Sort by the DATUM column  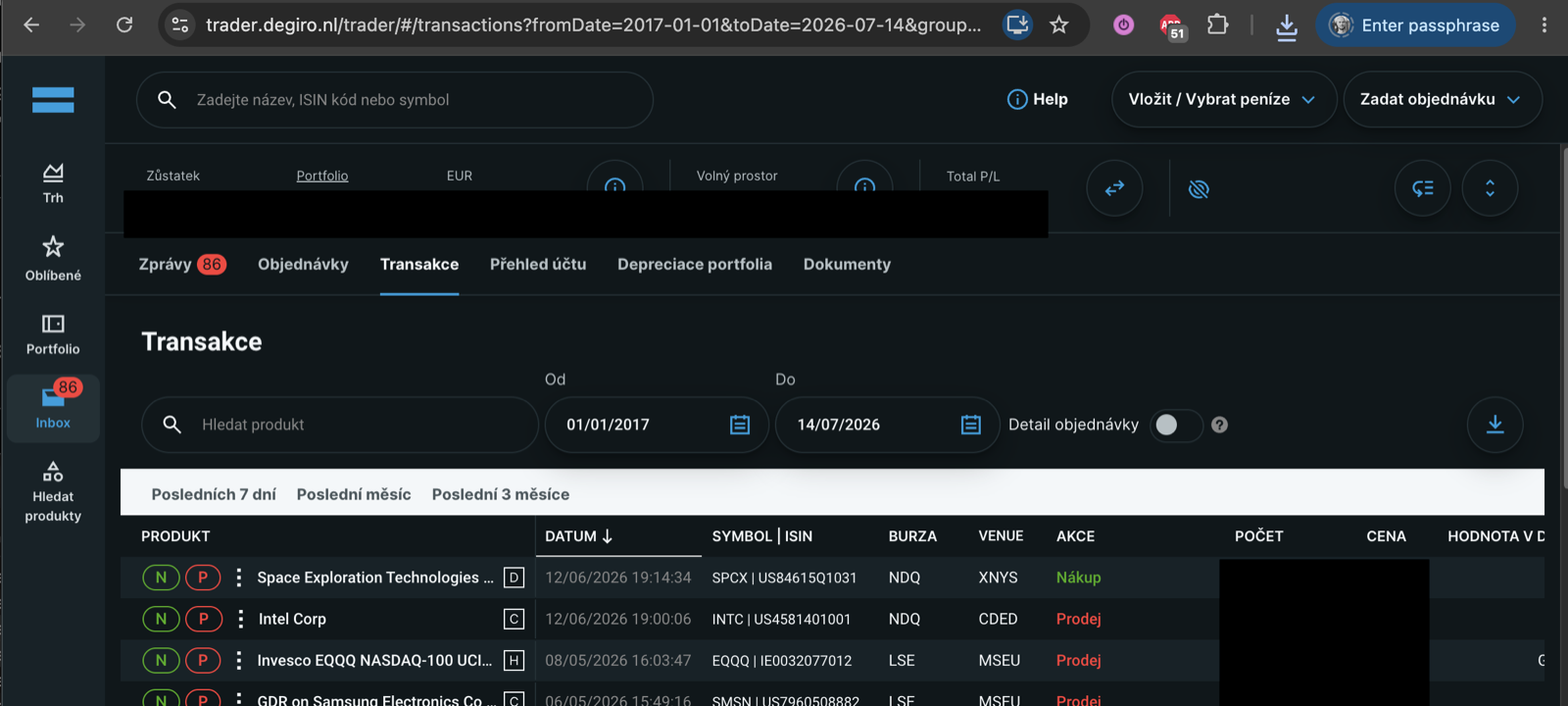(x=579, y=536)
